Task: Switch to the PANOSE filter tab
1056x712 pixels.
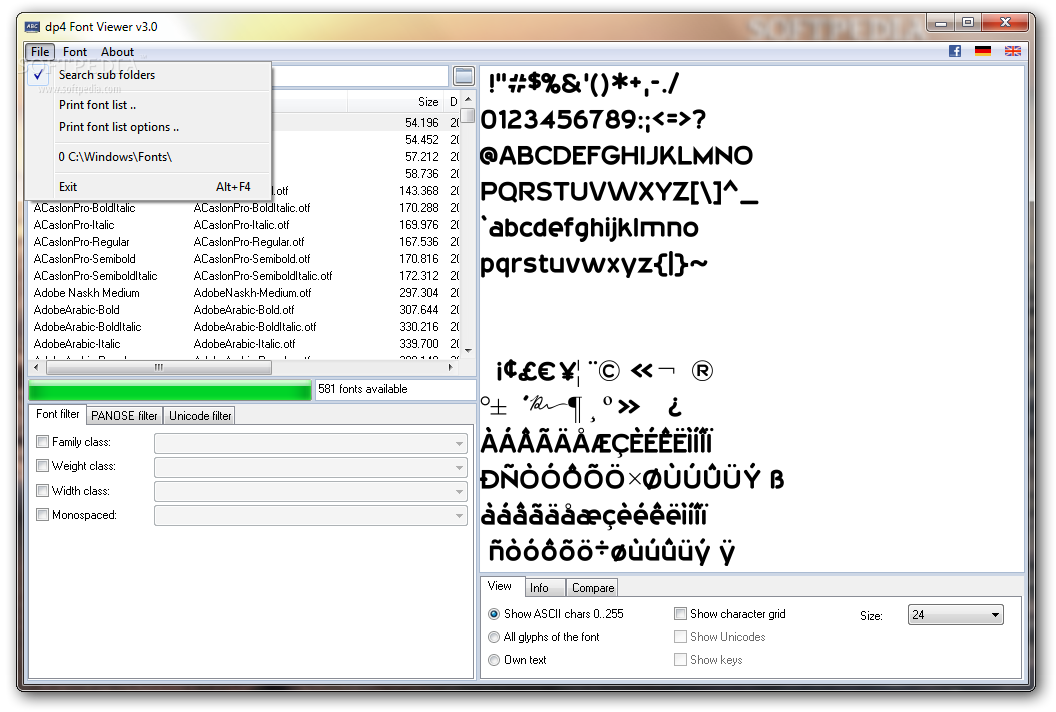Action: pyautogui.click(x=124, y=416)
